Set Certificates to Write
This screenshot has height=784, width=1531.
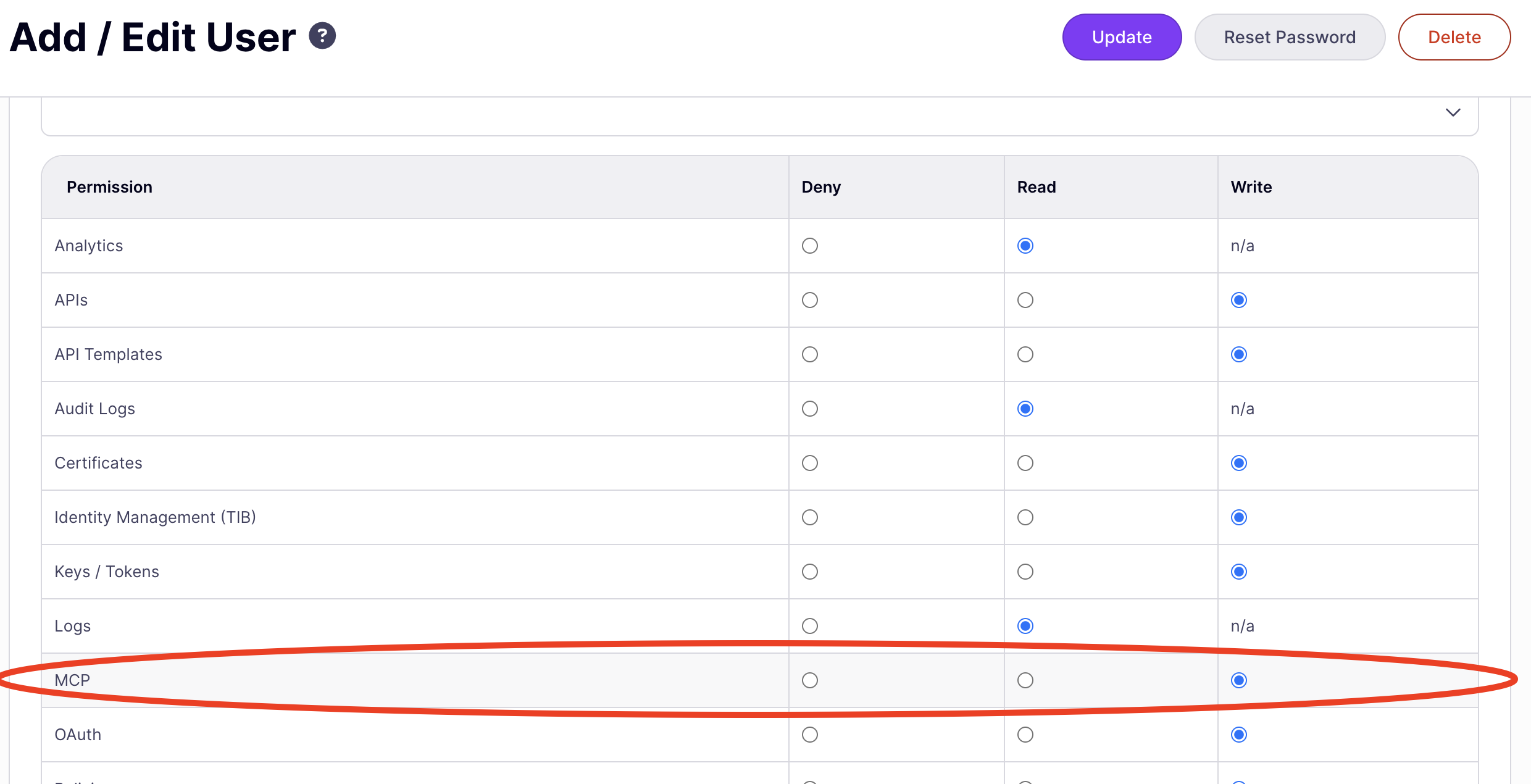click(x=1239, y=463)
